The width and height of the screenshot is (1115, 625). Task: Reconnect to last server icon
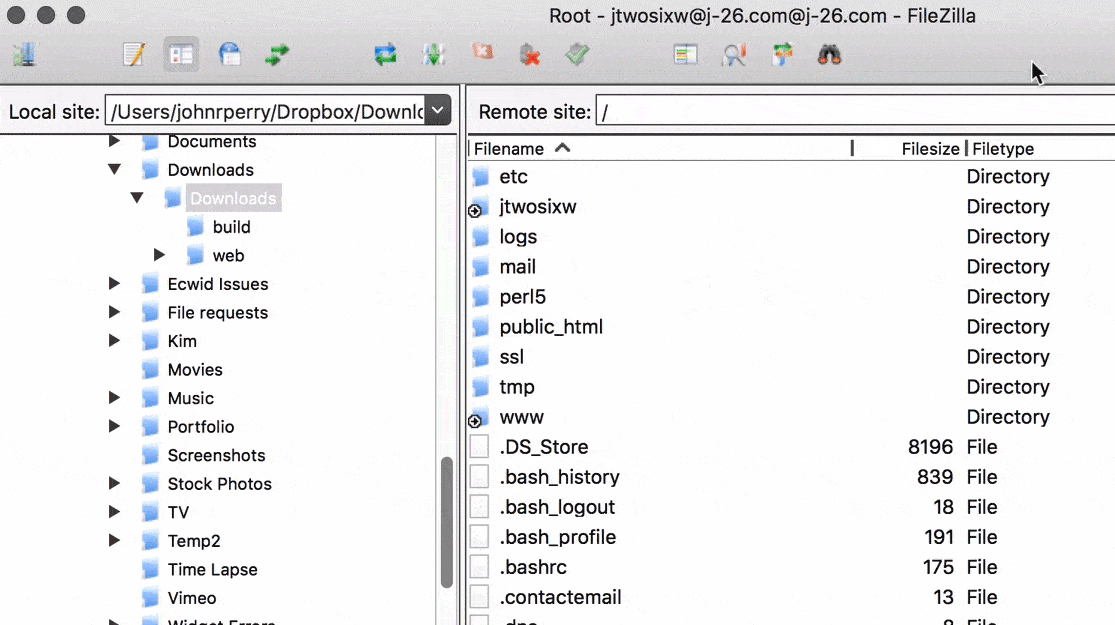tap(577, 54)
